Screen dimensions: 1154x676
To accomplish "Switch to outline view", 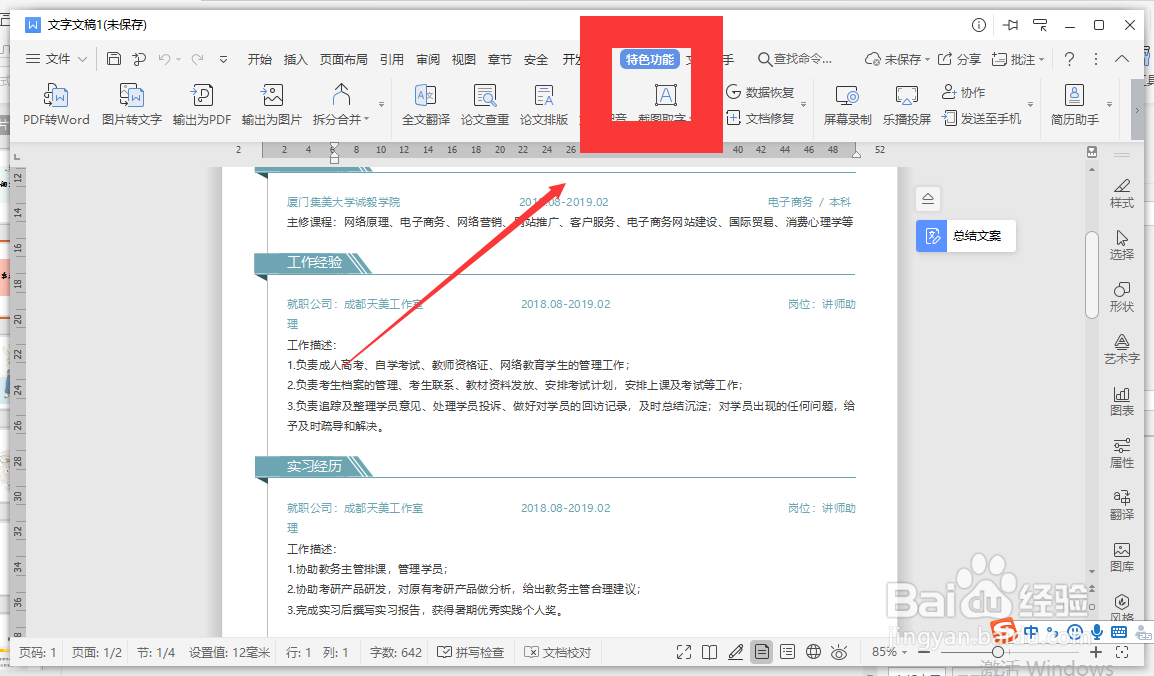I will (787, 652).
